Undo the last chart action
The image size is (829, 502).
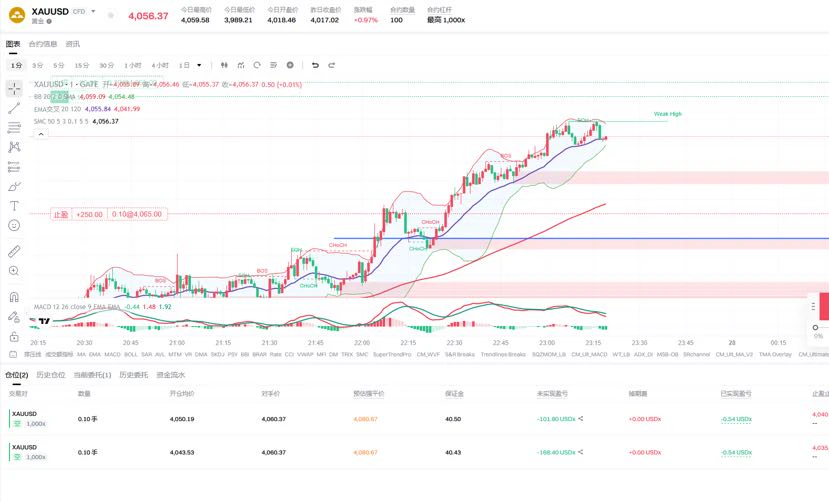pos(315,65)
